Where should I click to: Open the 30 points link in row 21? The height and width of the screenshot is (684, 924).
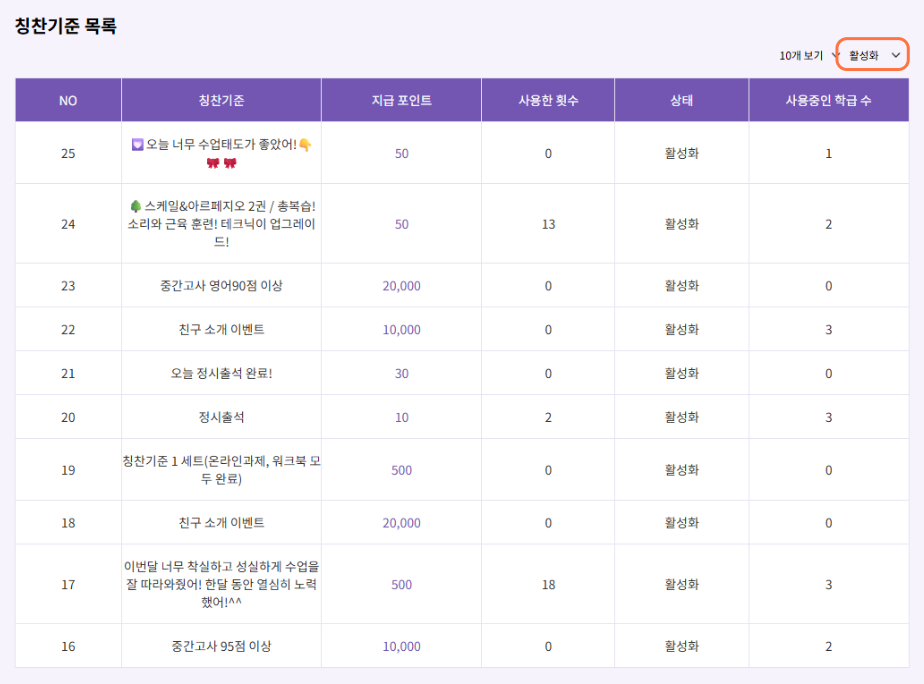(401, 374)
